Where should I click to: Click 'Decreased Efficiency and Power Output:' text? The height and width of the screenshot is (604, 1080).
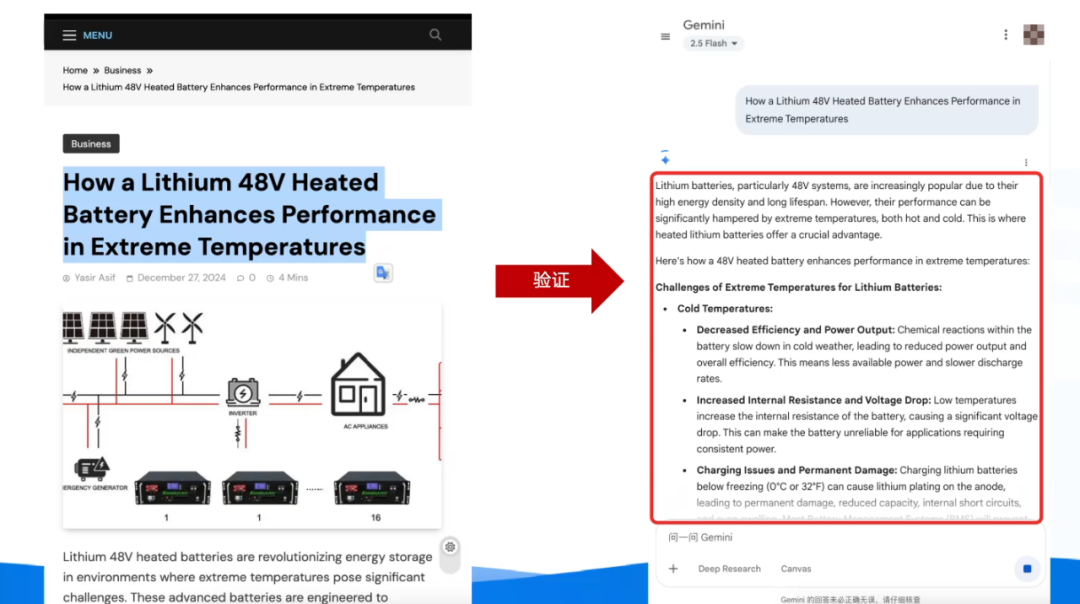[x=795, y=330]
